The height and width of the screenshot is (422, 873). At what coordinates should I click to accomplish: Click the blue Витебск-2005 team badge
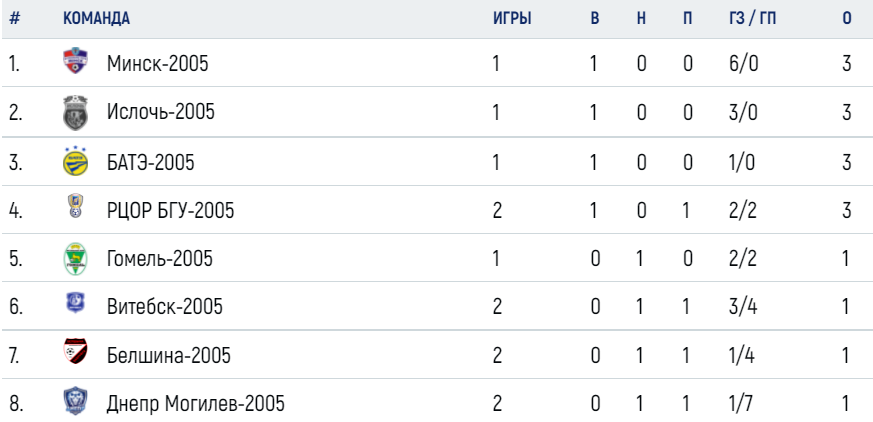(x=75, y=303)
